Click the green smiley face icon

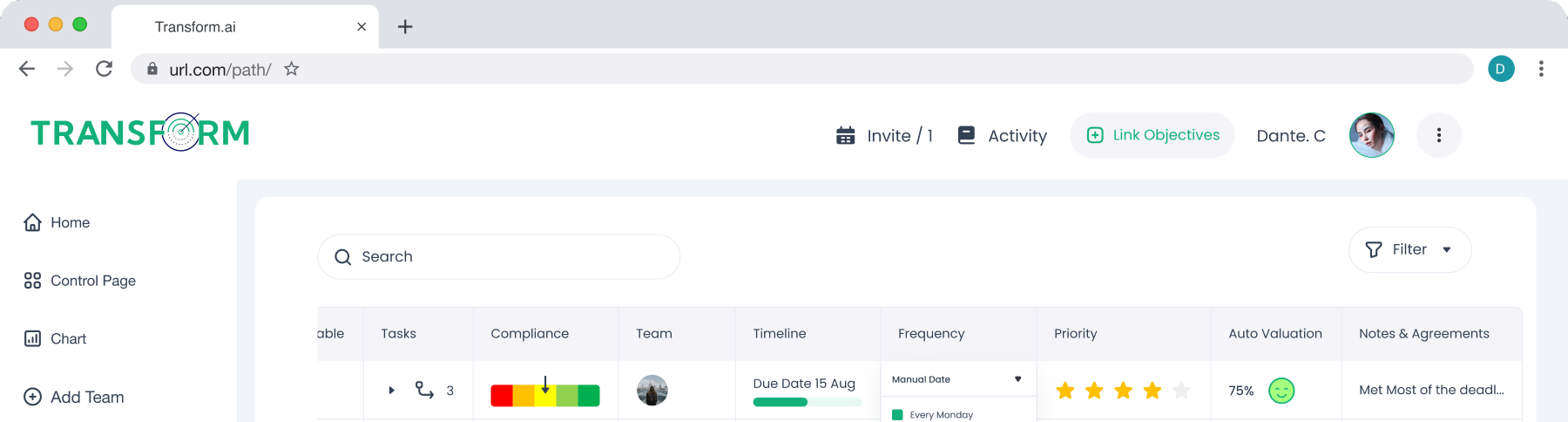click(1281, 391)
